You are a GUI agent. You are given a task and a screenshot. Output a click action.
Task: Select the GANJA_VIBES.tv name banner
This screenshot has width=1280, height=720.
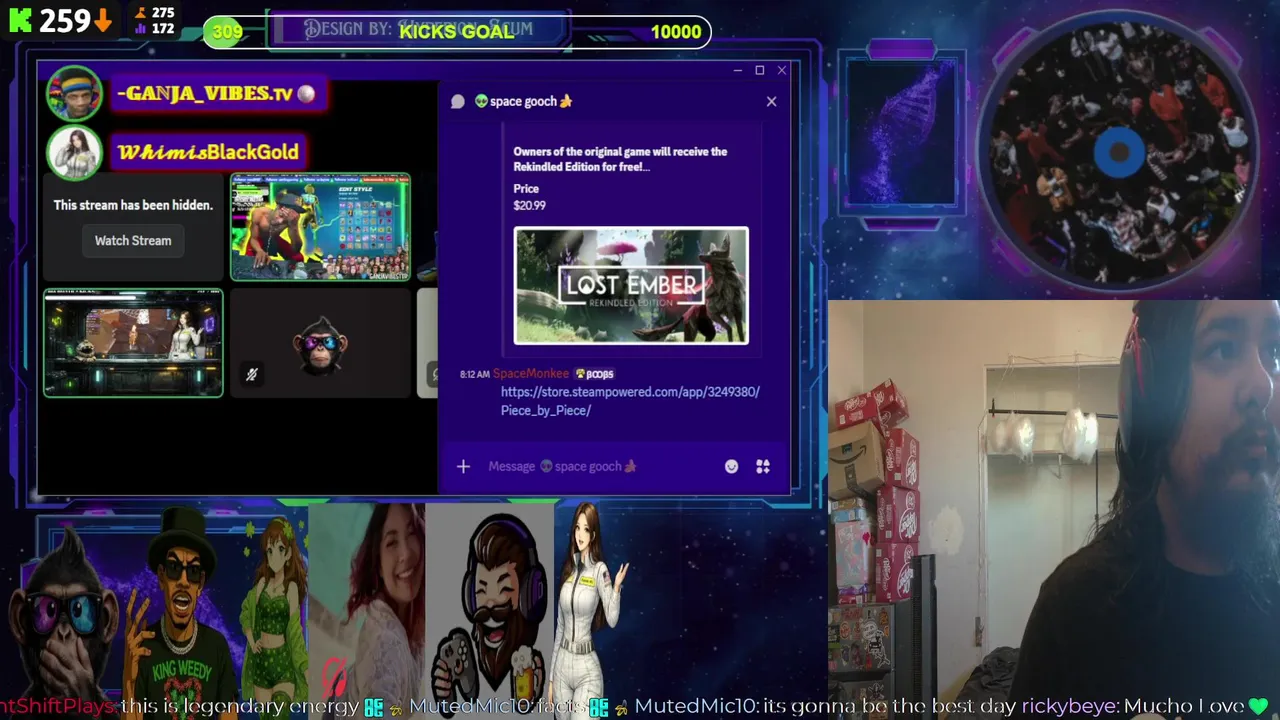[x=217, y=94]
